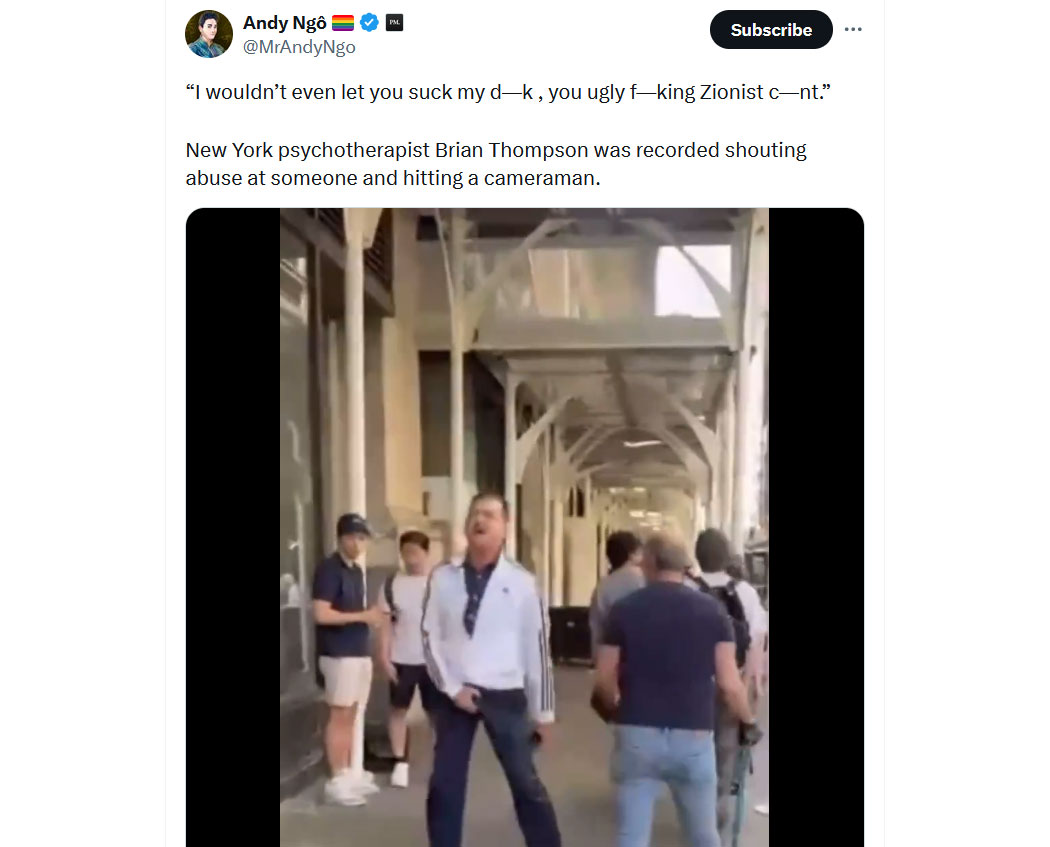The height and width of the screenshot is (847, 1050).
Task: Open Andy Ngô's profile avatar
Action: (x=209, y=33)
